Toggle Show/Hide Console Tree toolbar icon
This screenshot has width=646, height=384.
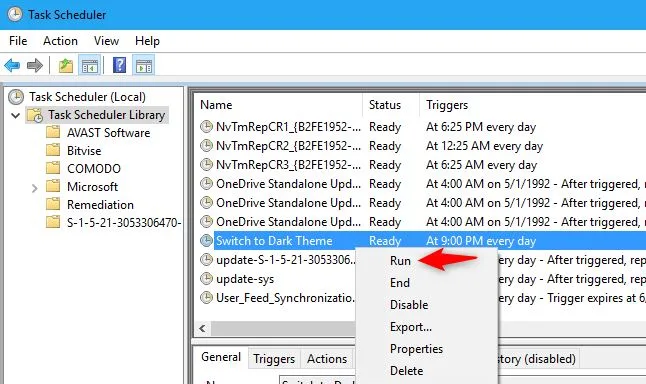click(89, 65)
